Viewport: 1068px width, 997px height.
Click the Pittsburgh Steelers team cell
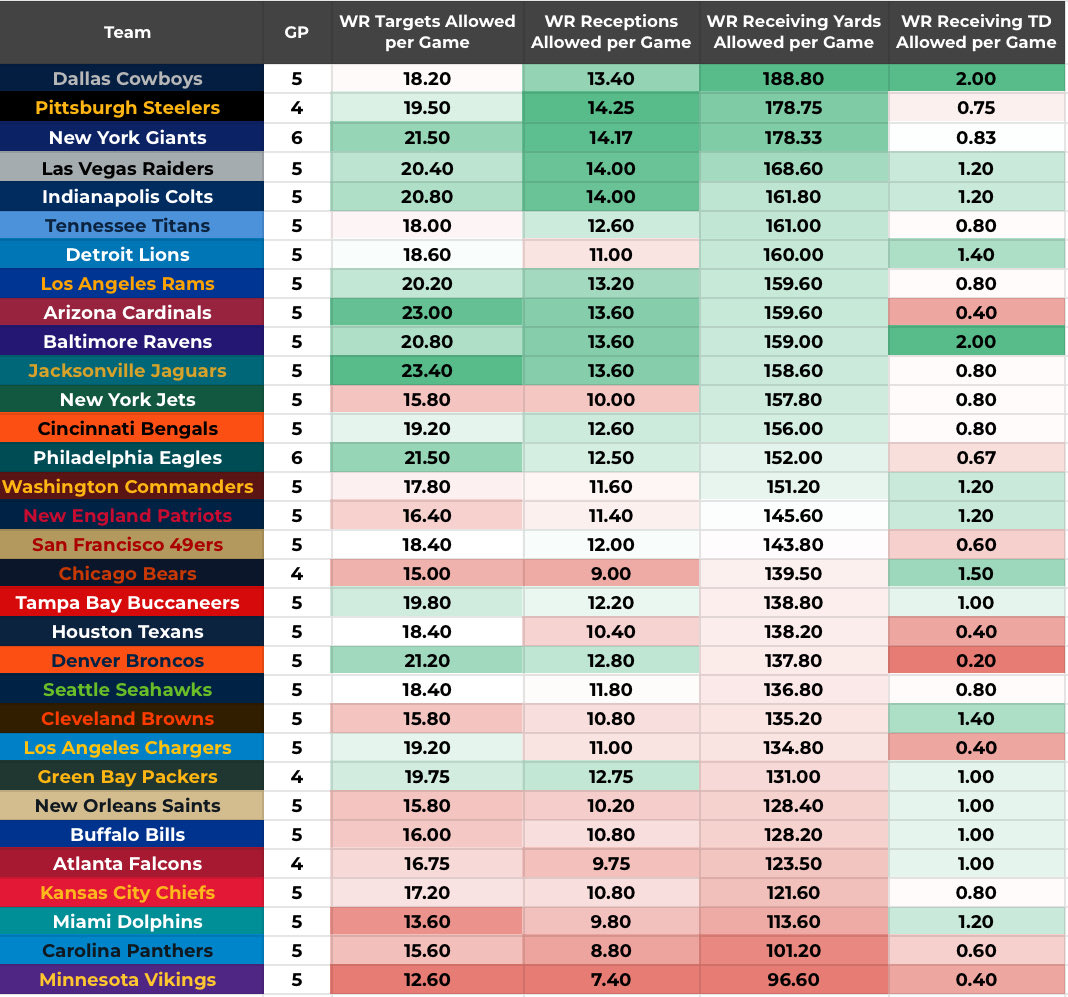pyautogui.click(x=131, y=108)
